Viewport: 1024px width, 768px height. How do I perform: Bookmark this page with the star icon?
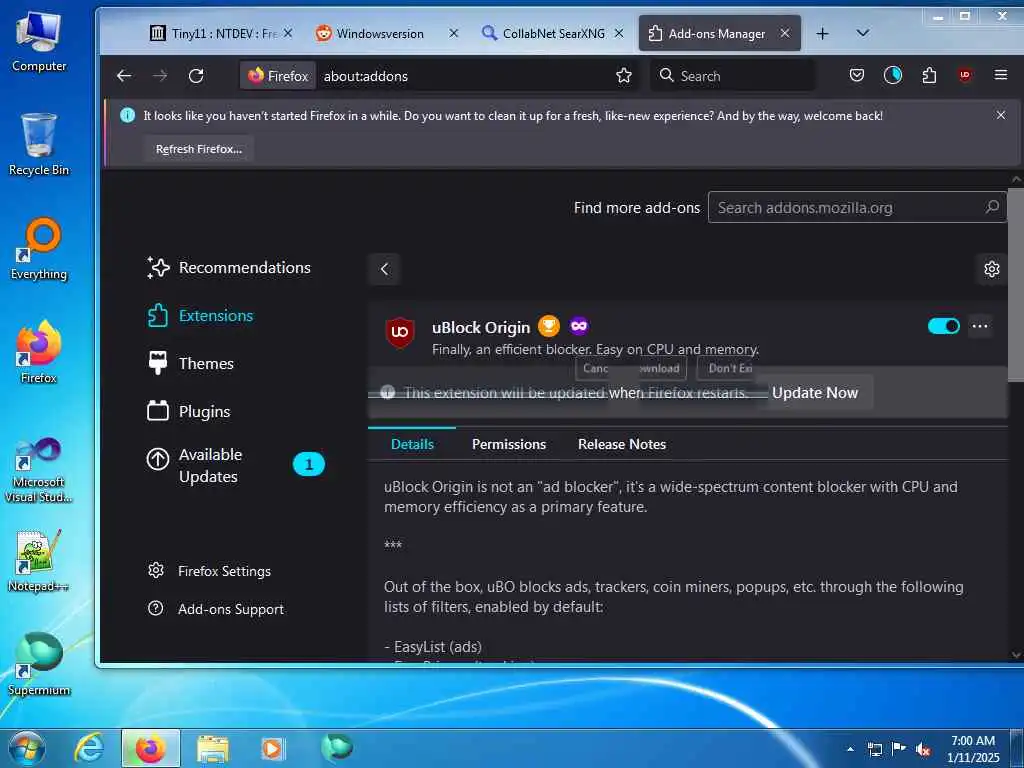tap(624, 76)
